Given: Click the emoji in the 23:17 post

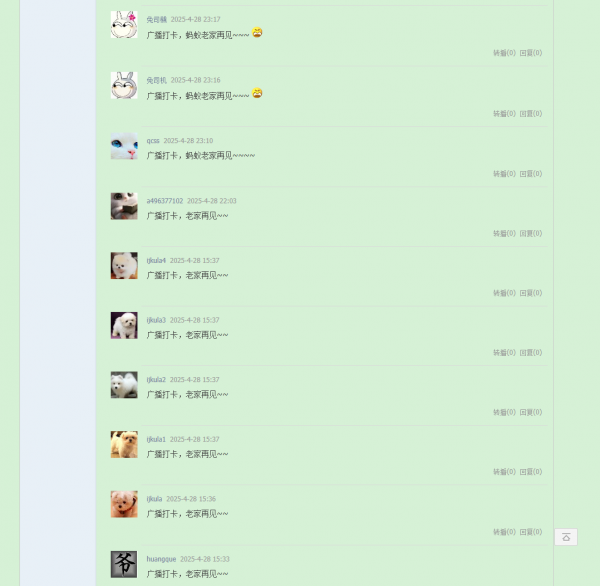Looking at the screenshot, I should click(x=257, y=33).
